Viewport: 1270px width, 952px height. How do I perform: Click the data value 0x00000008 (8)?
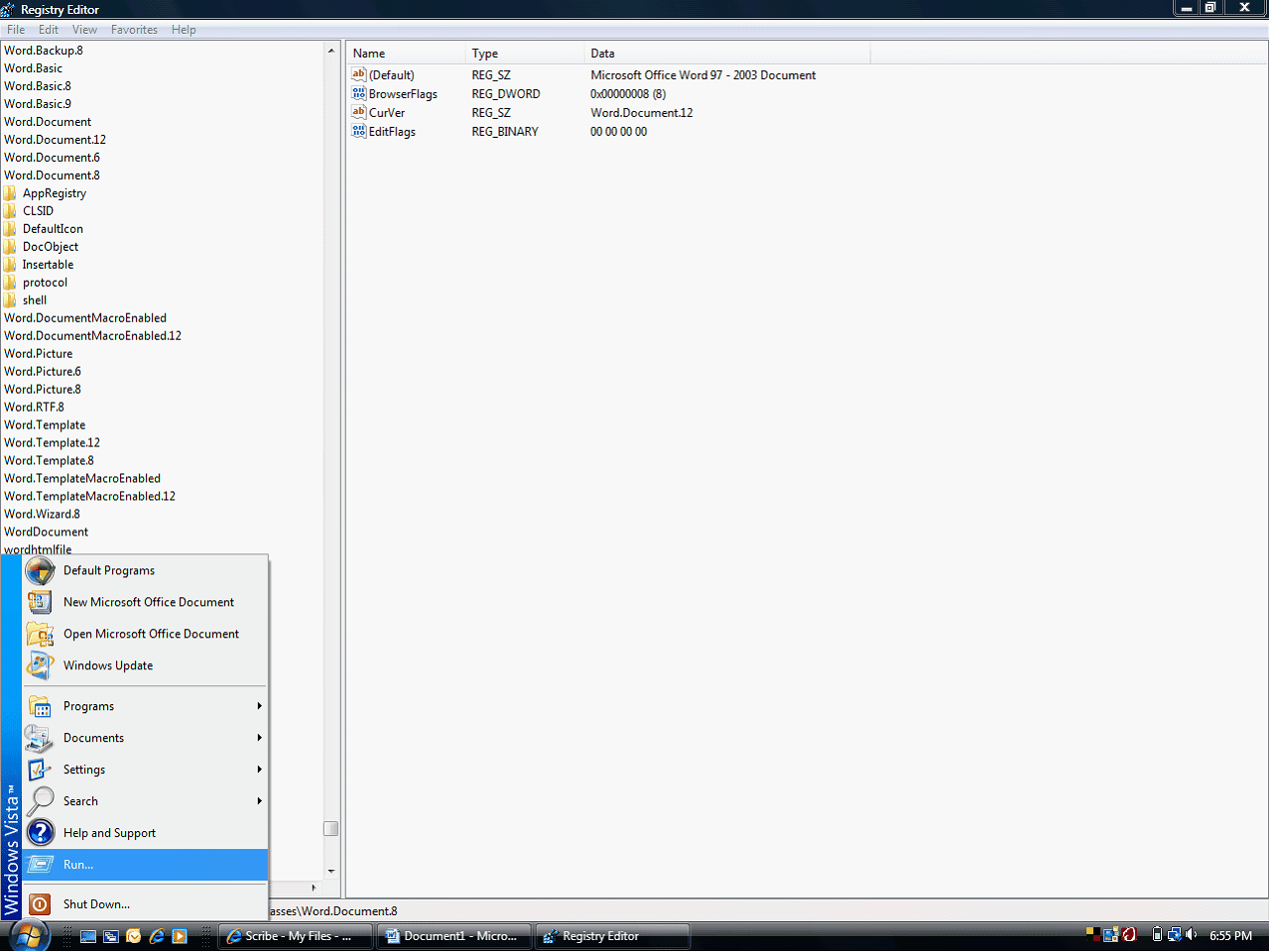pos(628,94)
